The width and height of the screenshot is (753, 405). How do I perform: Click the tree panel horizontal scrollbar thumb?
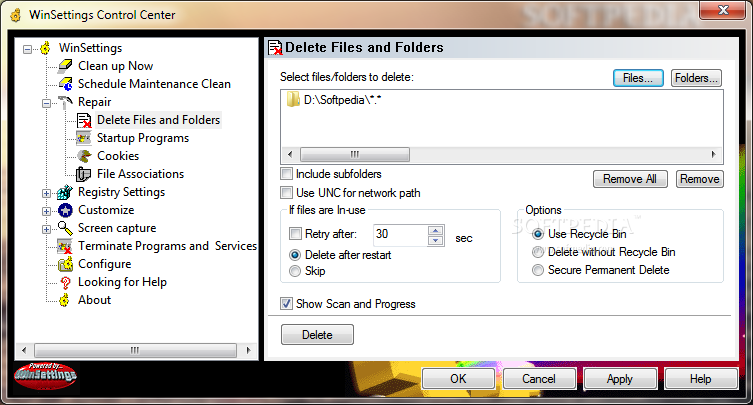[135, 350]
